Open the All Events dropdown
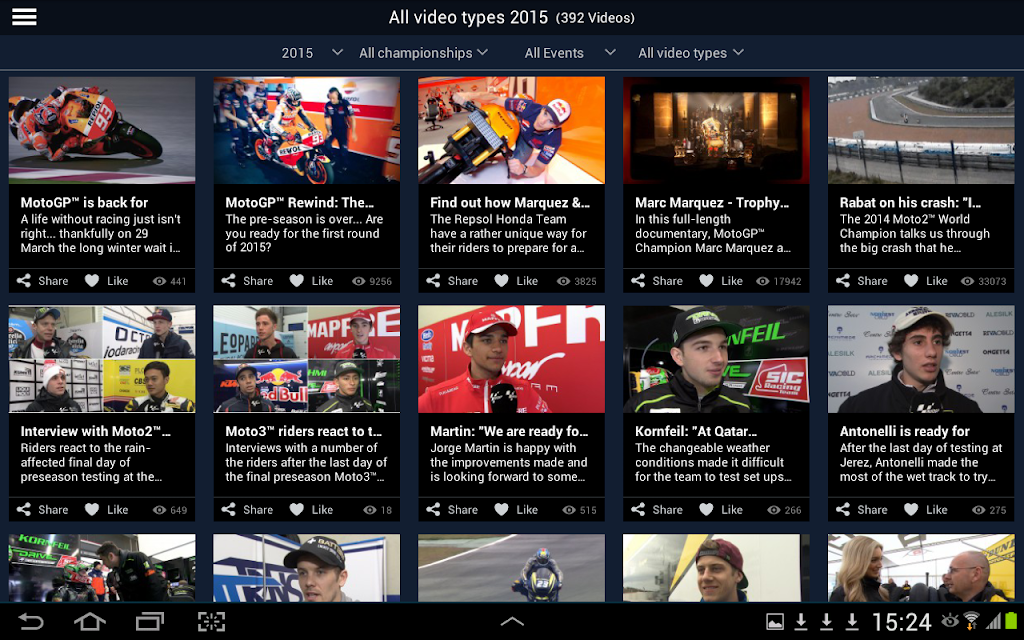 (569, 53)
